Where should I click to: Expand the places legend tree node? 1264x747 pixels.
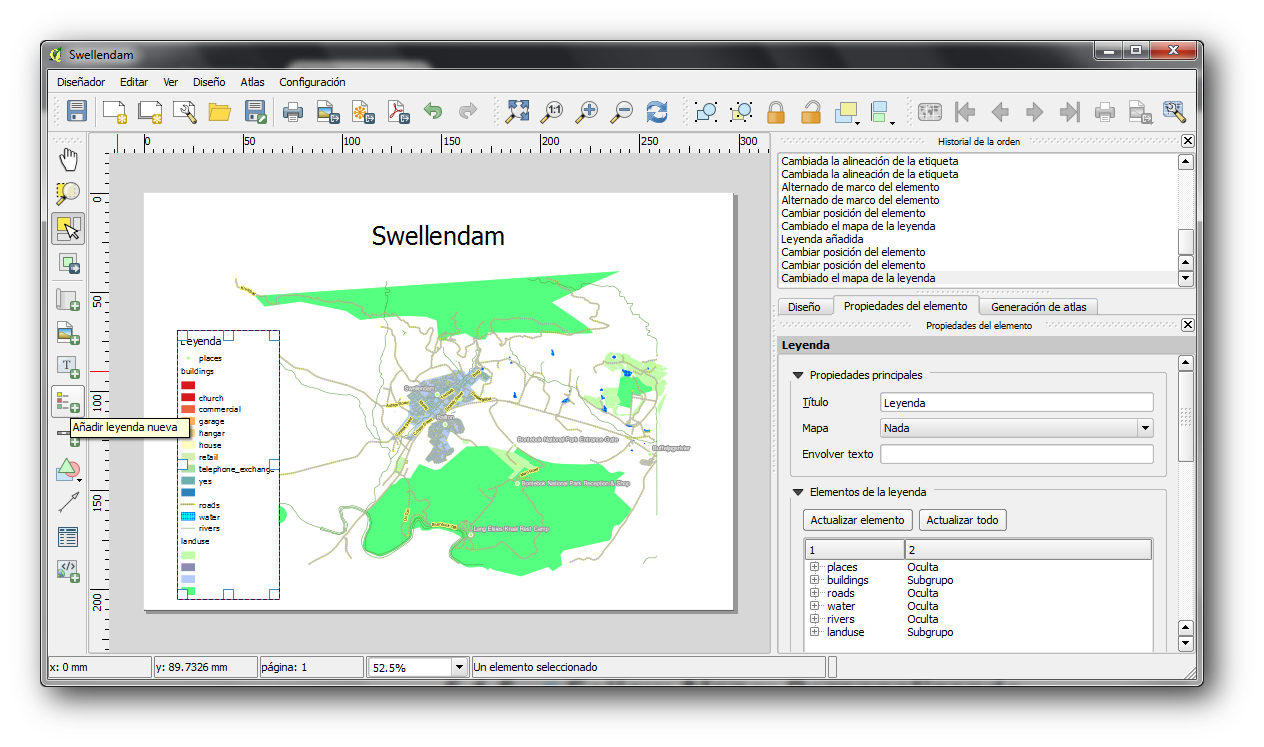tap(815, 567)
